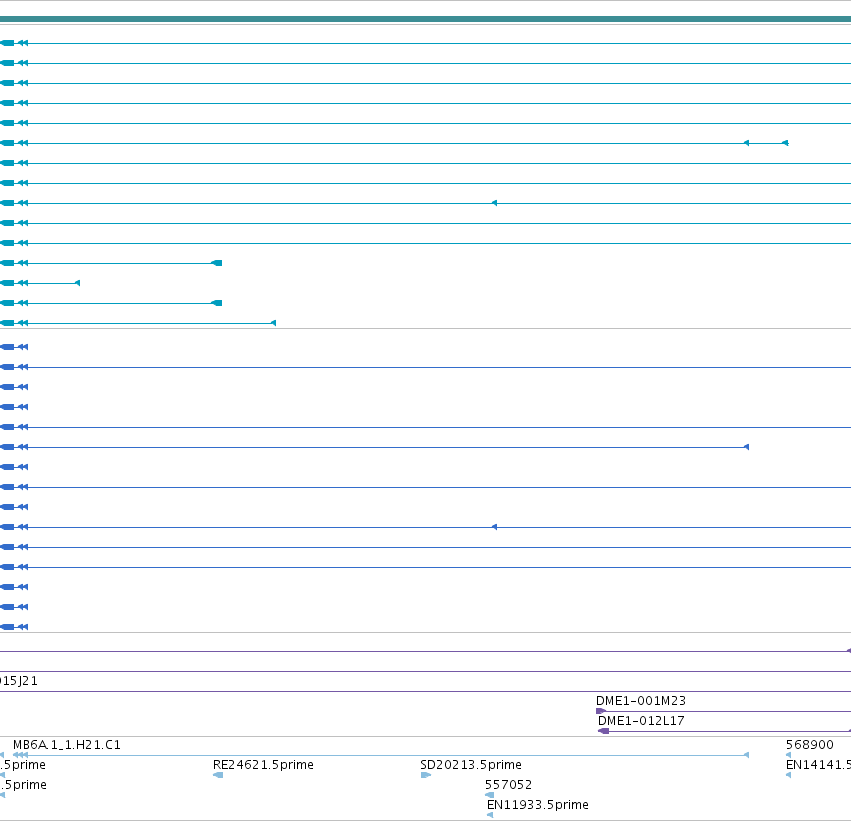Click the mid-line exon arrowhead on blue transcript
The height and width of the screenshot is (821, 851).
(x=494, y=527)
